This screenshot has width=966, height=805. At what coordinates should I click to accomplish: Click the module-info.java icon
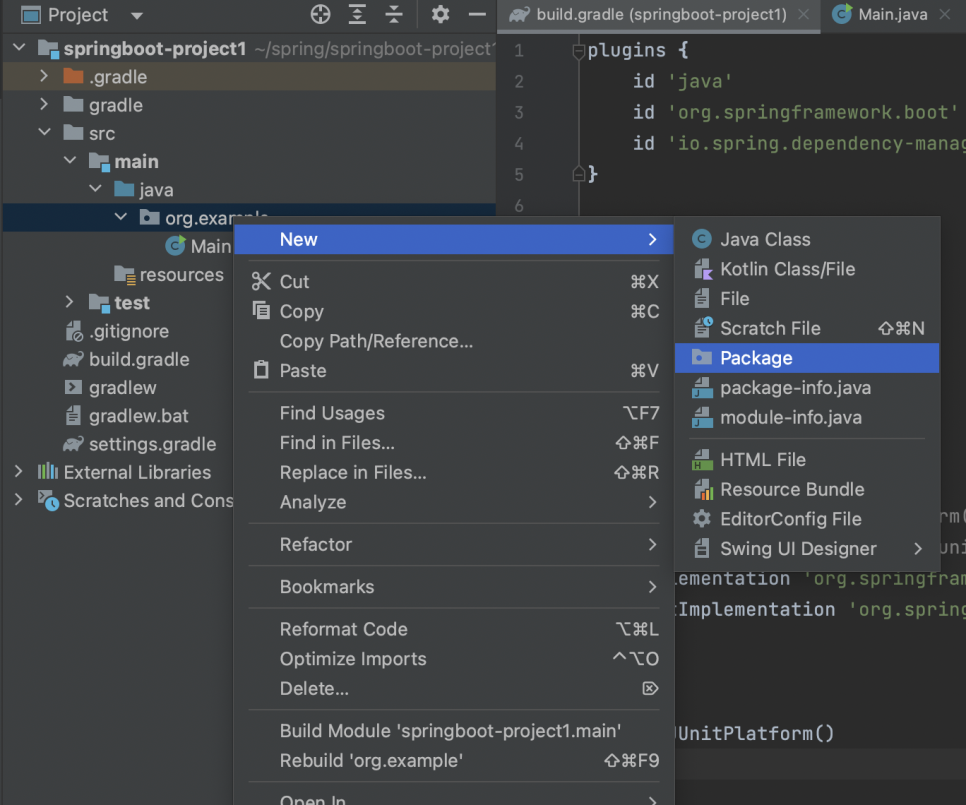pos(702,417)
